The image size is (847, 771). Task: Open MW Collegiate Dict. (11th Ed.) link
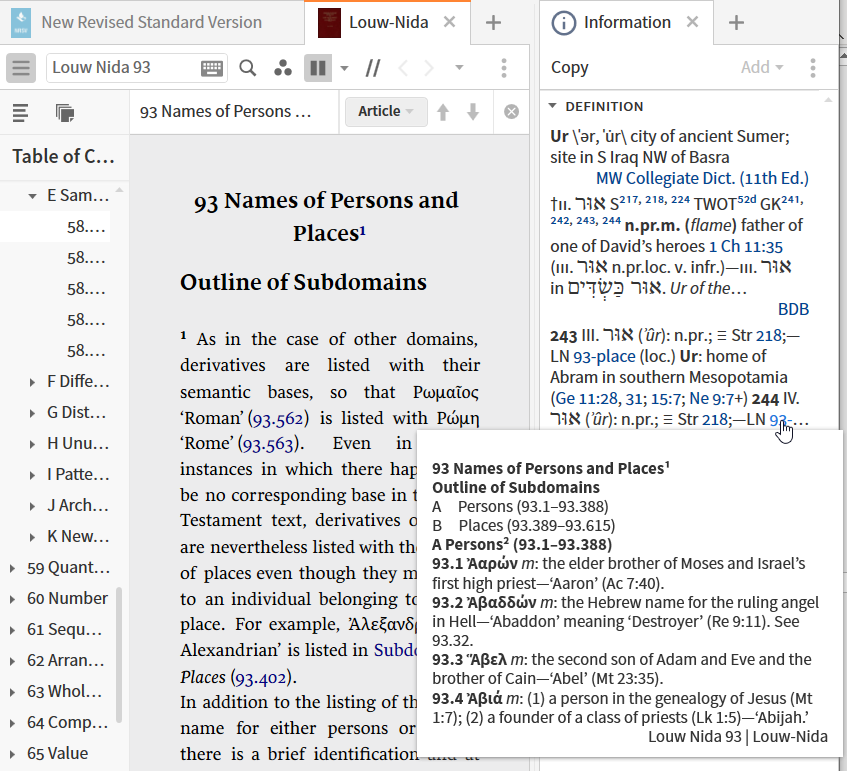pos(702,178)
